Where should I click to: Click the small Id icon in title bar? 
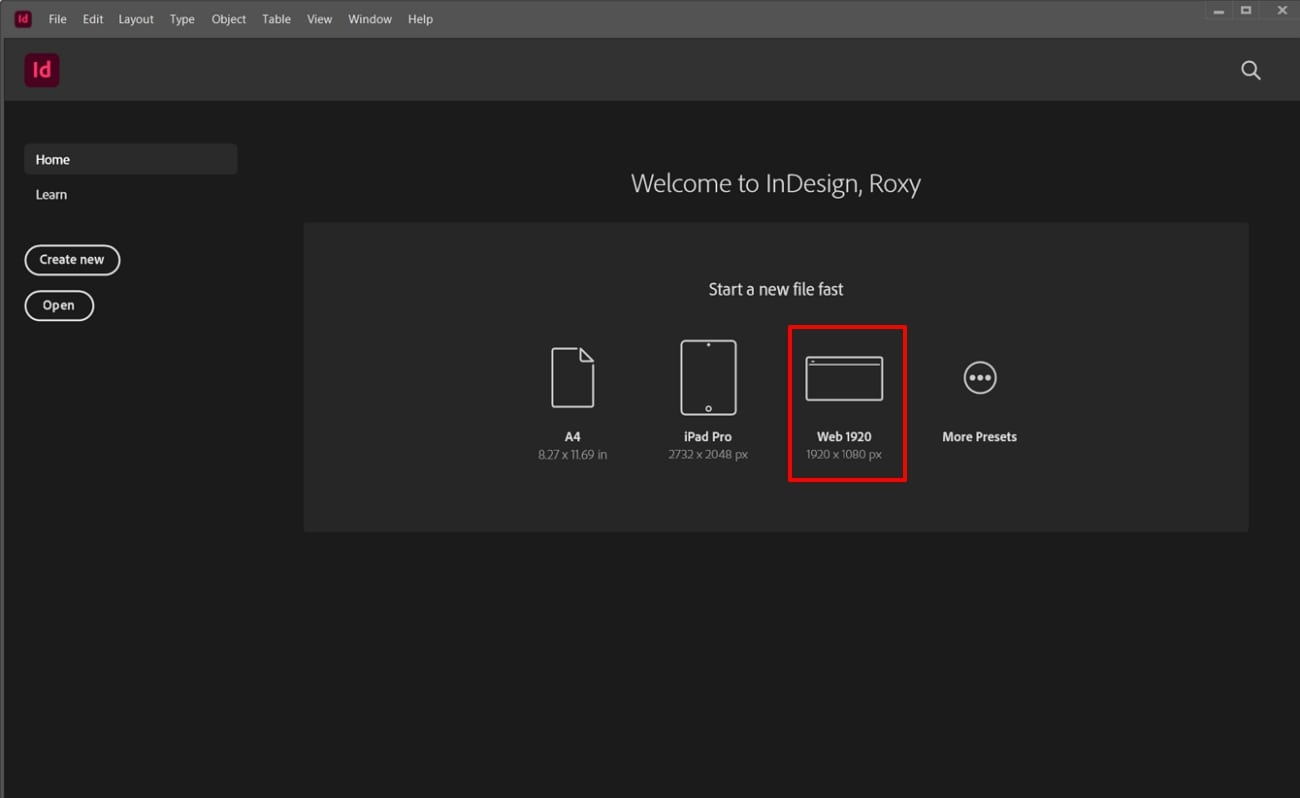point(23,19)
